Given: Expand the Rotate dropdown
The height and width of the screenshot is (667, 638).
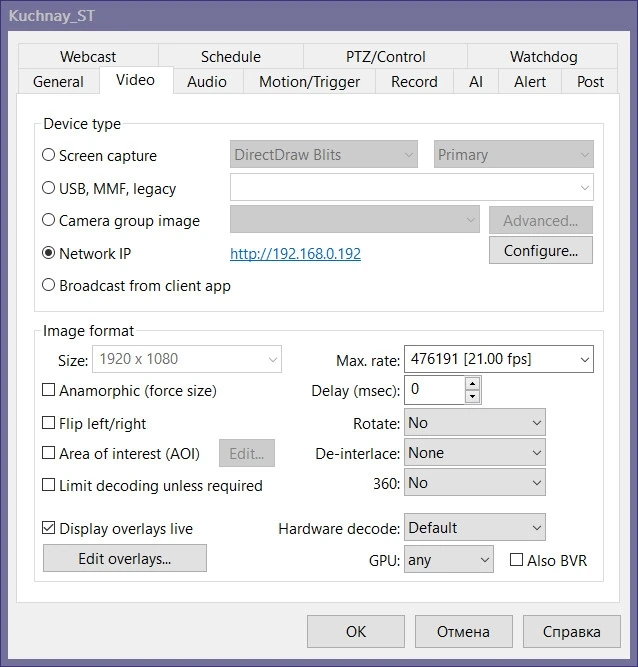Looking at the screenshot, I should click(475, 422).
